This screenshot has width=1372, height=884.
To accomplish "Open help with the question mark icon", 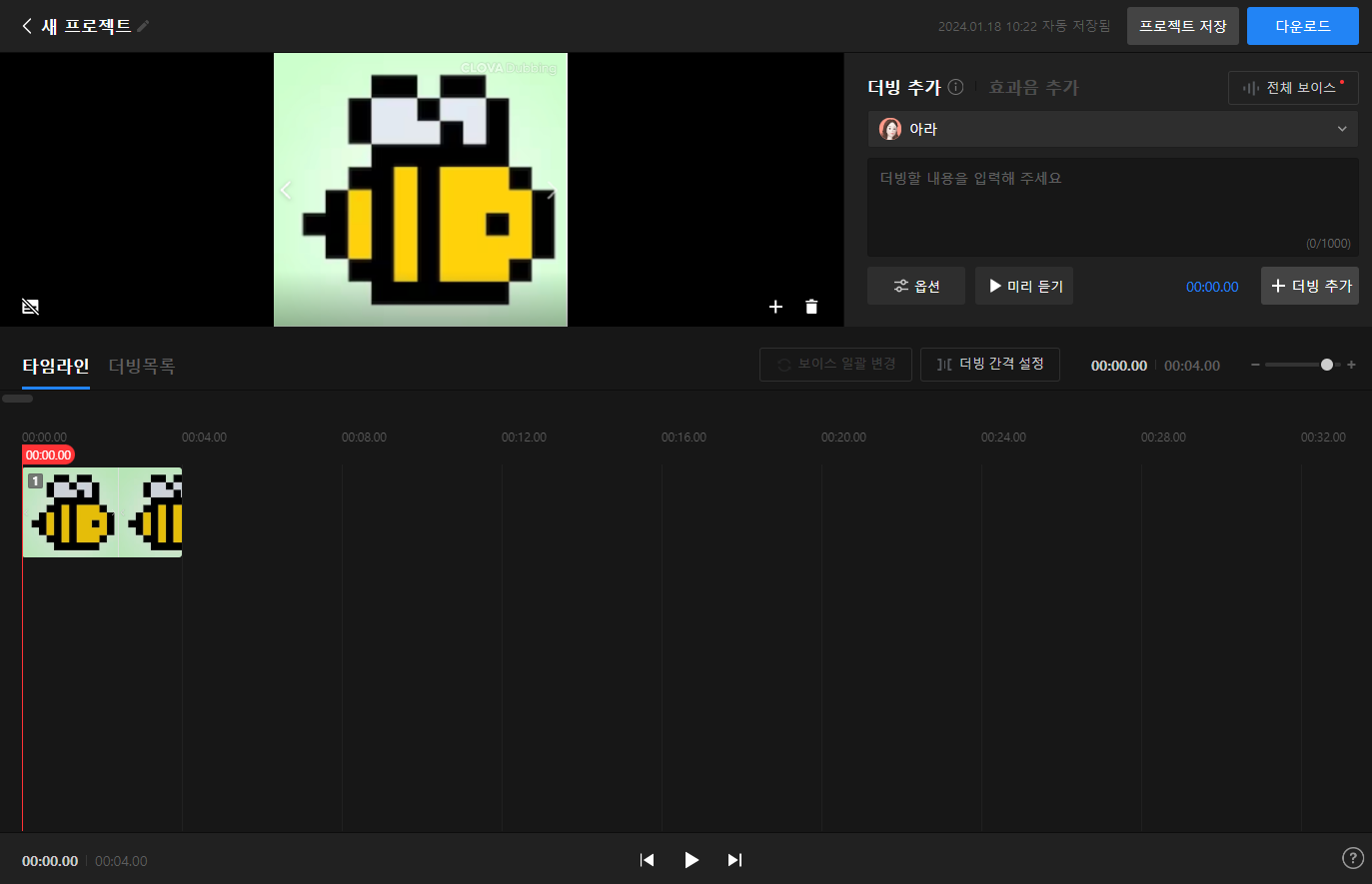I will click(x=1352, y=858).
